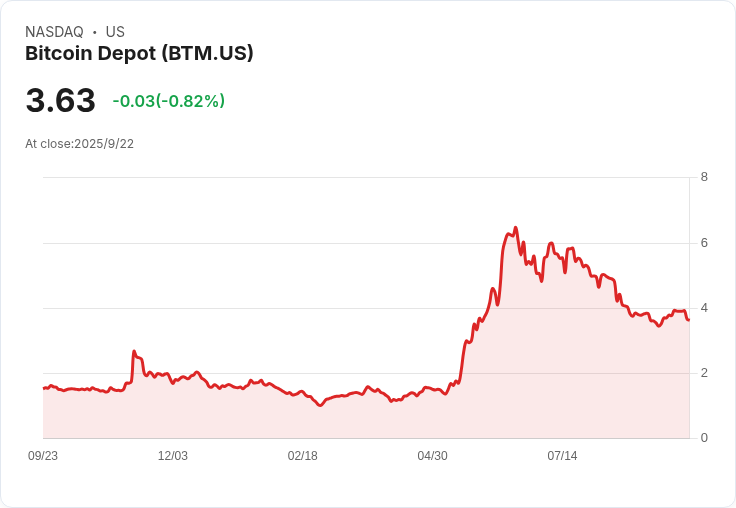Click the 09/23 date on the x-axis
The width and height of the screenshot is (736, 508).
(43, 456)
